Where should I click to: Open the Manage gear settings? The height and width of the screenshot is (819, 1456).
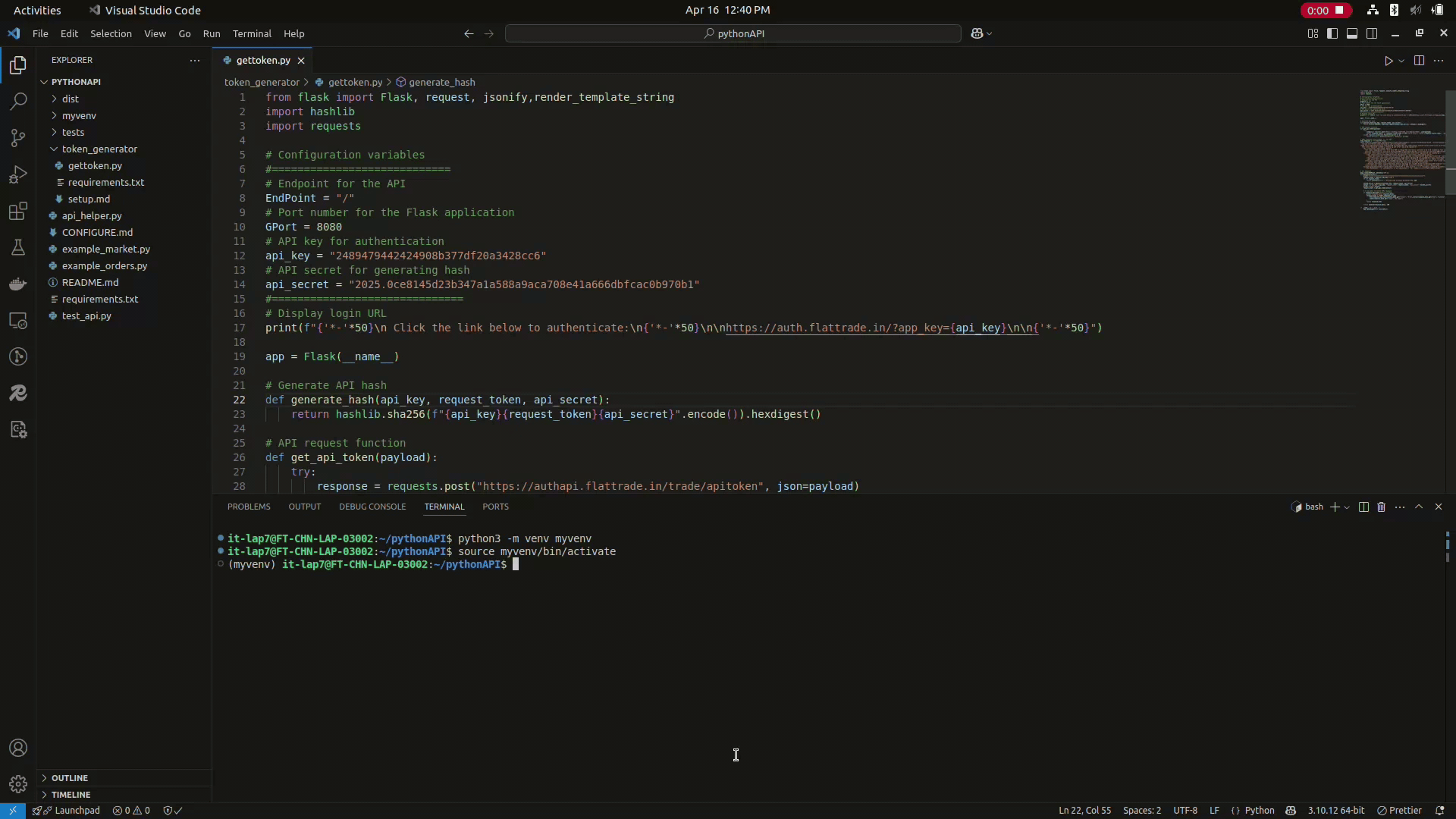tap(18, 784)
